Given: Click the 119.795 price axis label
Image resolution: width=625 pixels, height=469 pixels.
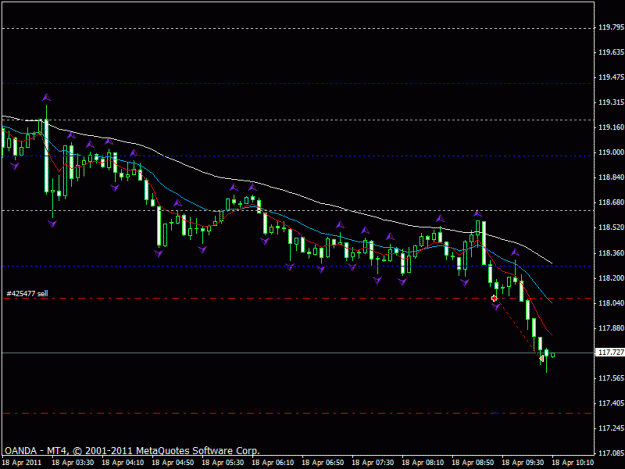Looking at the screenshot, I should click(x=611, y=27).
